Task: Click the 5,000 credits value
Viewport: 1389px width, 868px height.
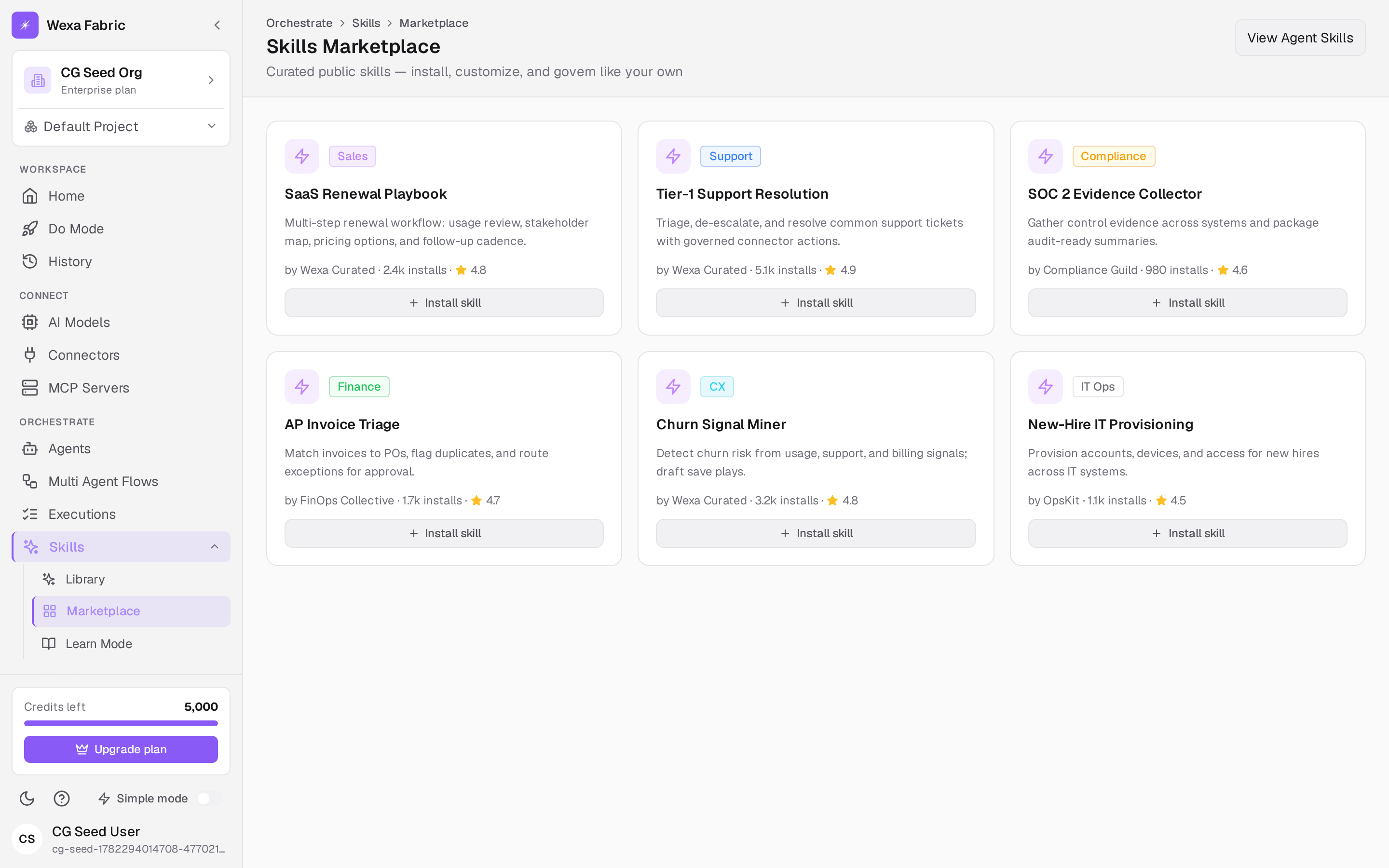Action: coord(201,706)
